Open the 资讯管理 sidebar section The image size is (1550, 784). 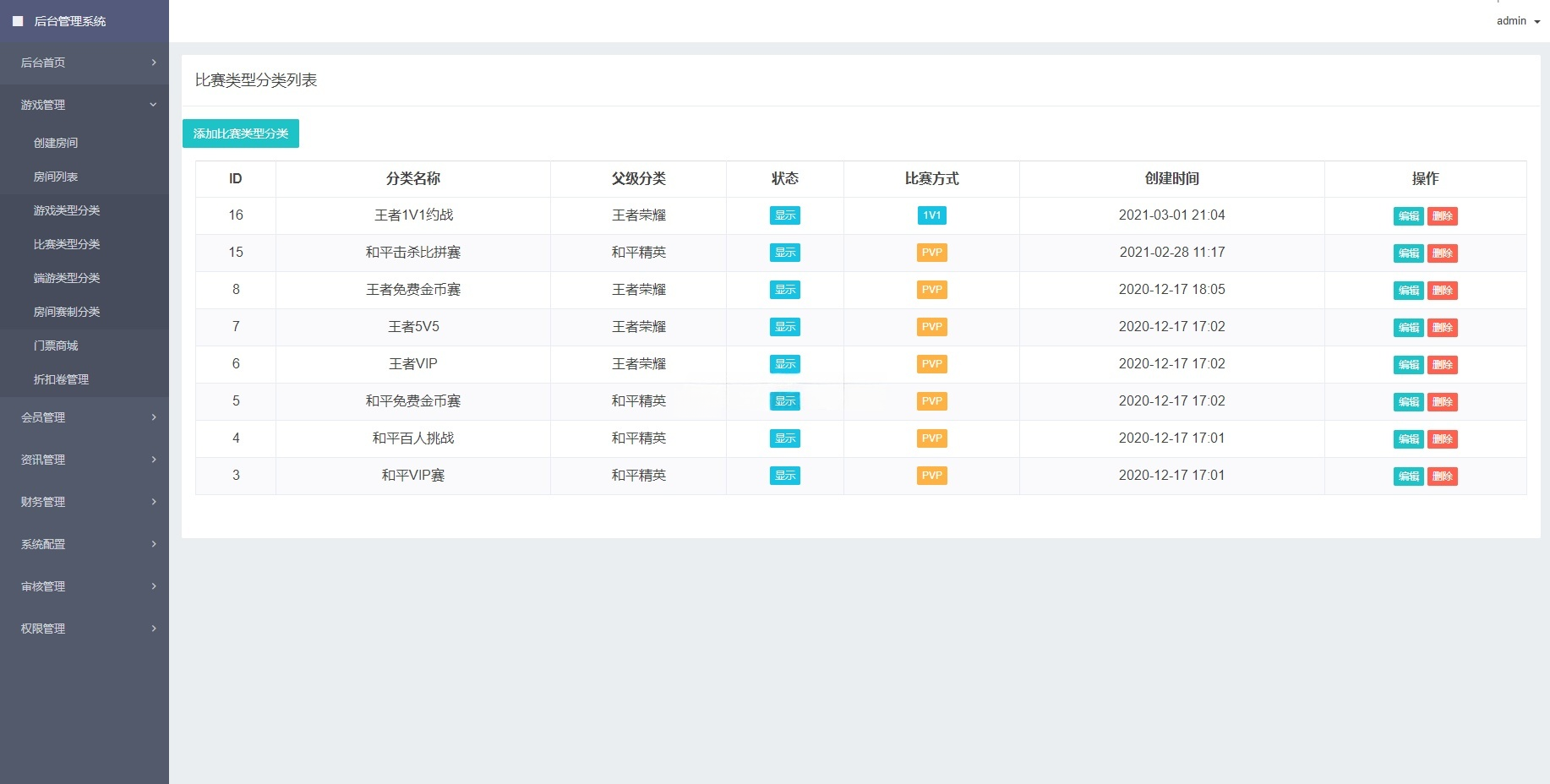click(x=44, y=459)
